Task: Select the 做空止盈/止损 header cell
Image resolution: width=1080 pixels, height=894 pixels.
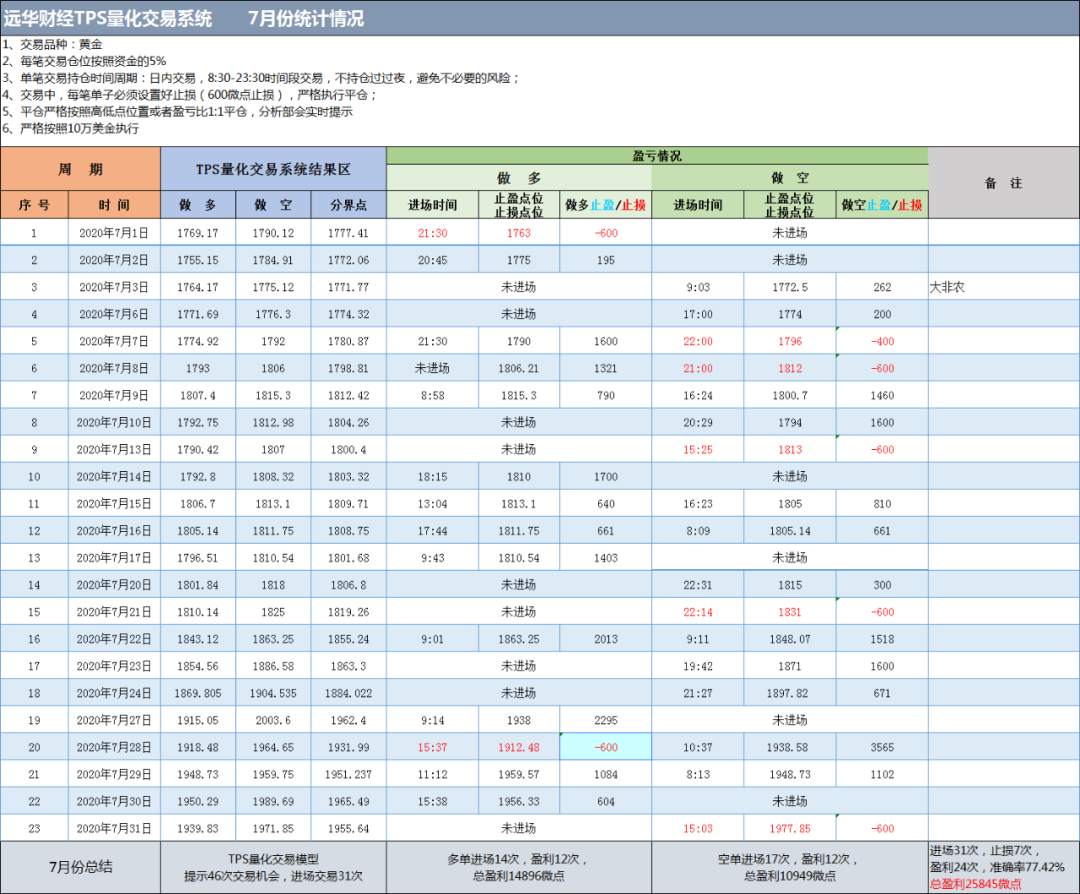Action: (x=882, y=205)
